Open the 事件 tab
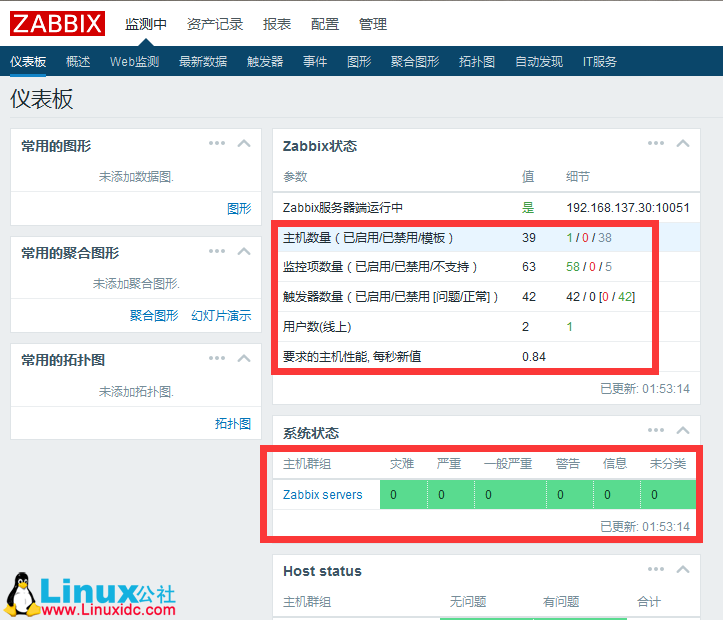Viewport: 723px width, 620px height. (315, 61)
